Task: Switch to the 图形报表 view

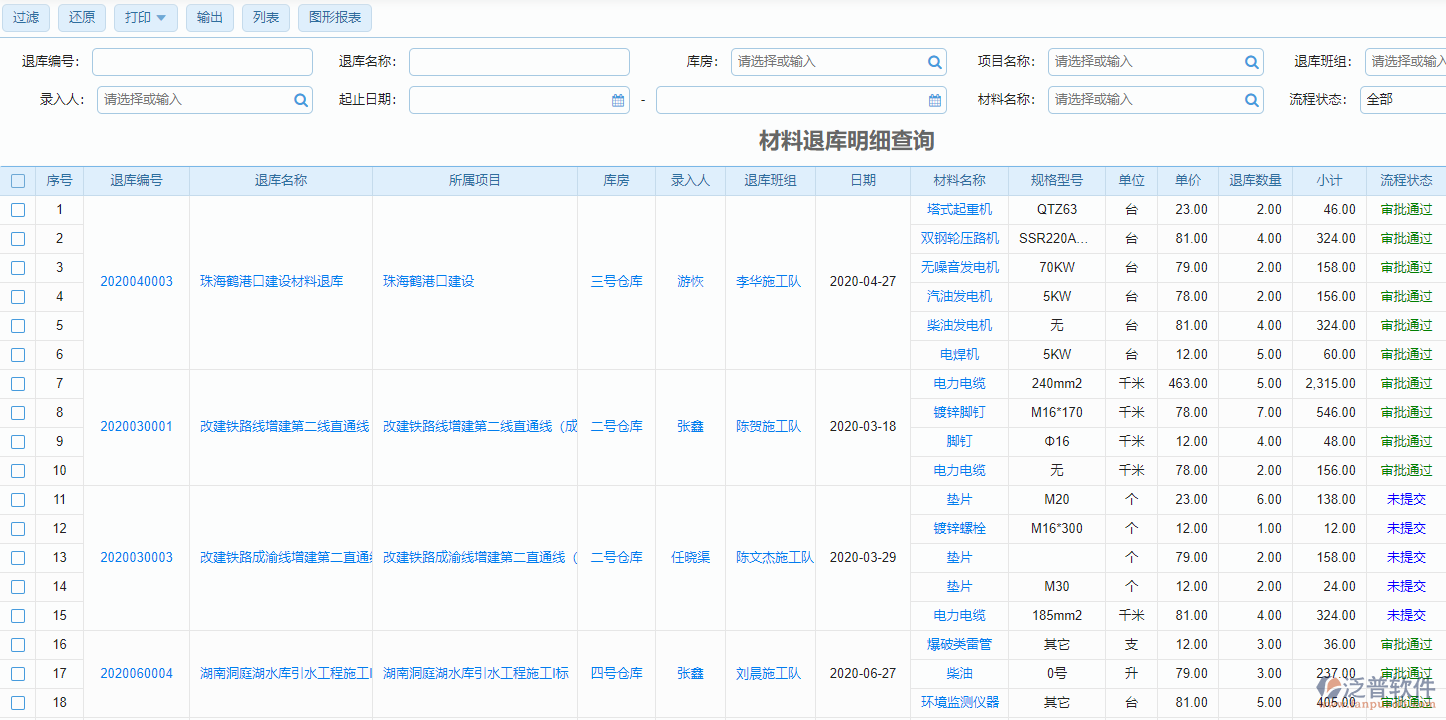Action: tap(334, 17)
